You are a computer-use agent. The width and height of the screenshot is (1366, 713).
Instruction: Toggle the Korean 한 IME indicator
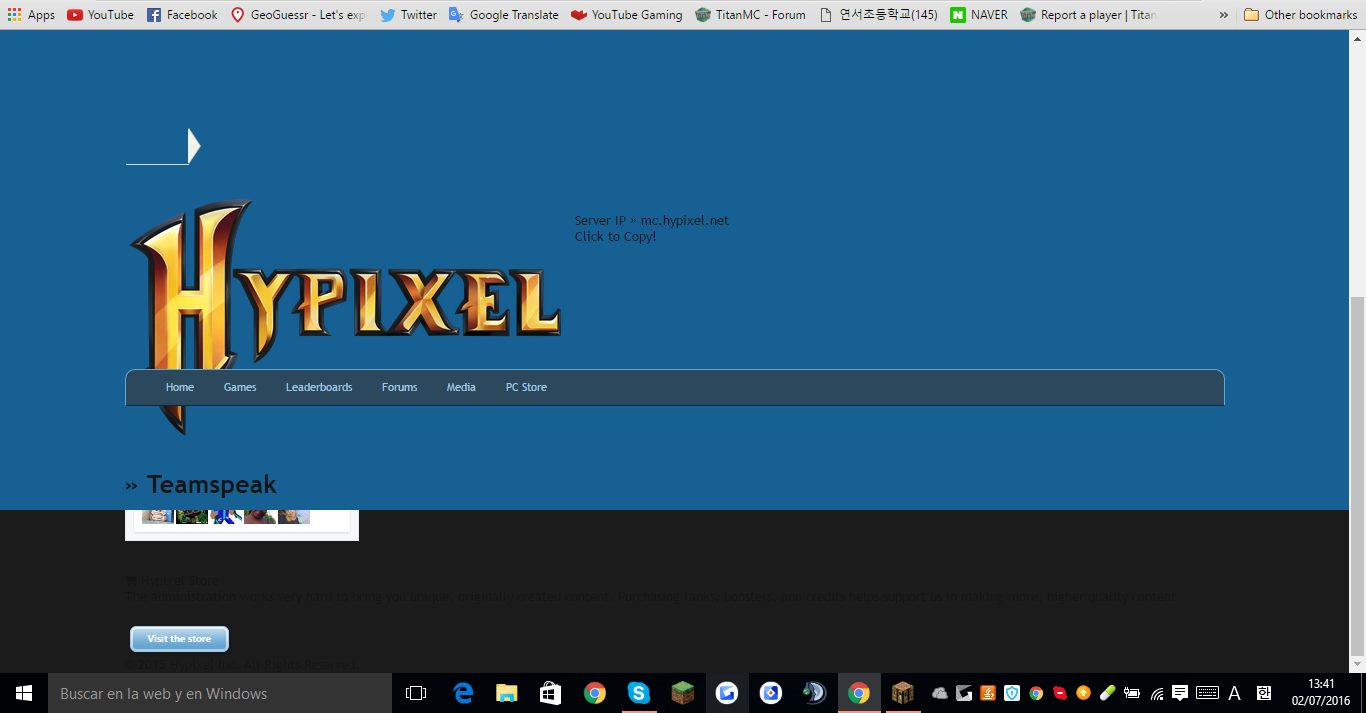[1263, 693]
